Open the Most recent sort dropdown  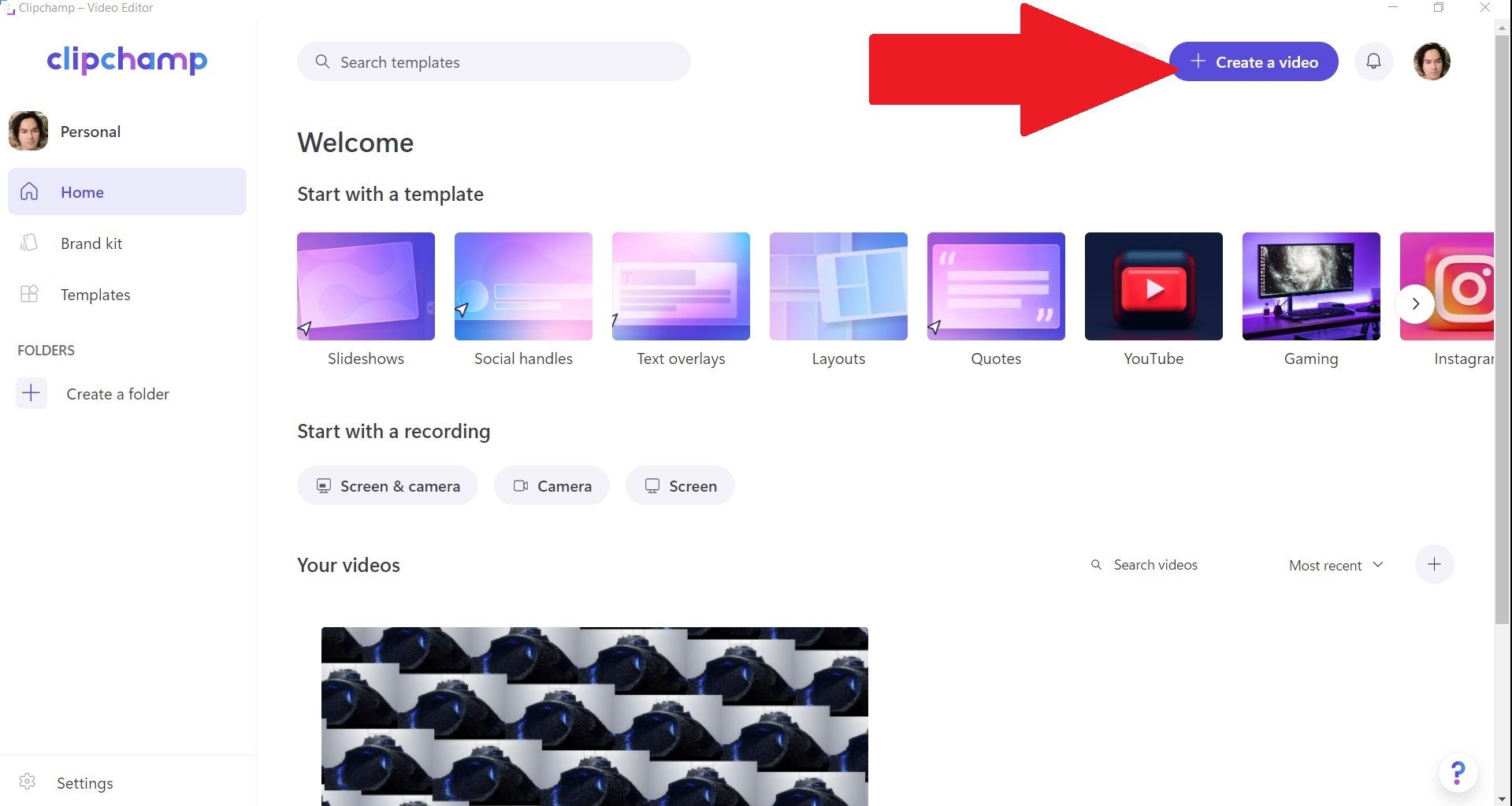(x=1335, y=565)
